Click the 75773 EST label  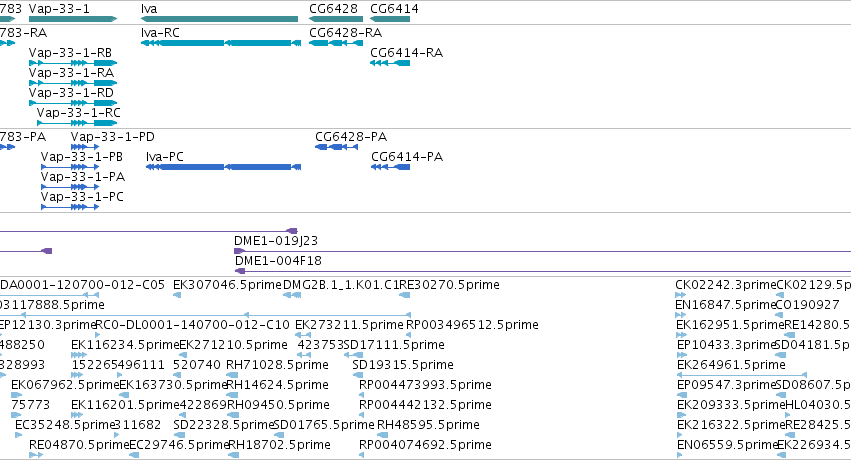pyautogui.click(x=30, y=405)
